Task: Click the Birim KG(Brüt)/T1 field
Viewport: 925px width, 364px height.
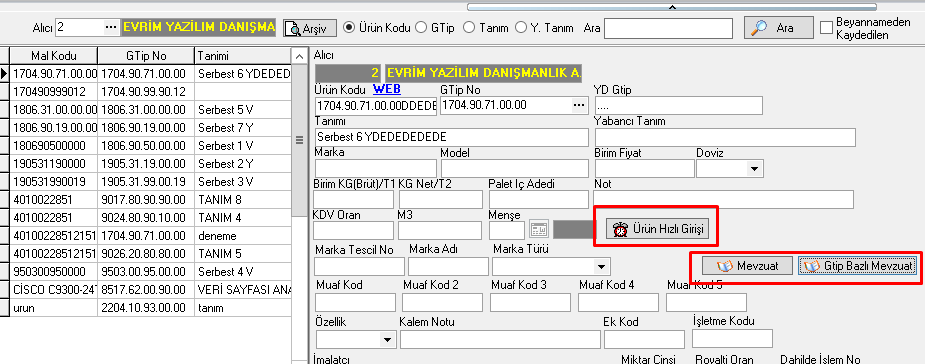Action: [354, 199]
